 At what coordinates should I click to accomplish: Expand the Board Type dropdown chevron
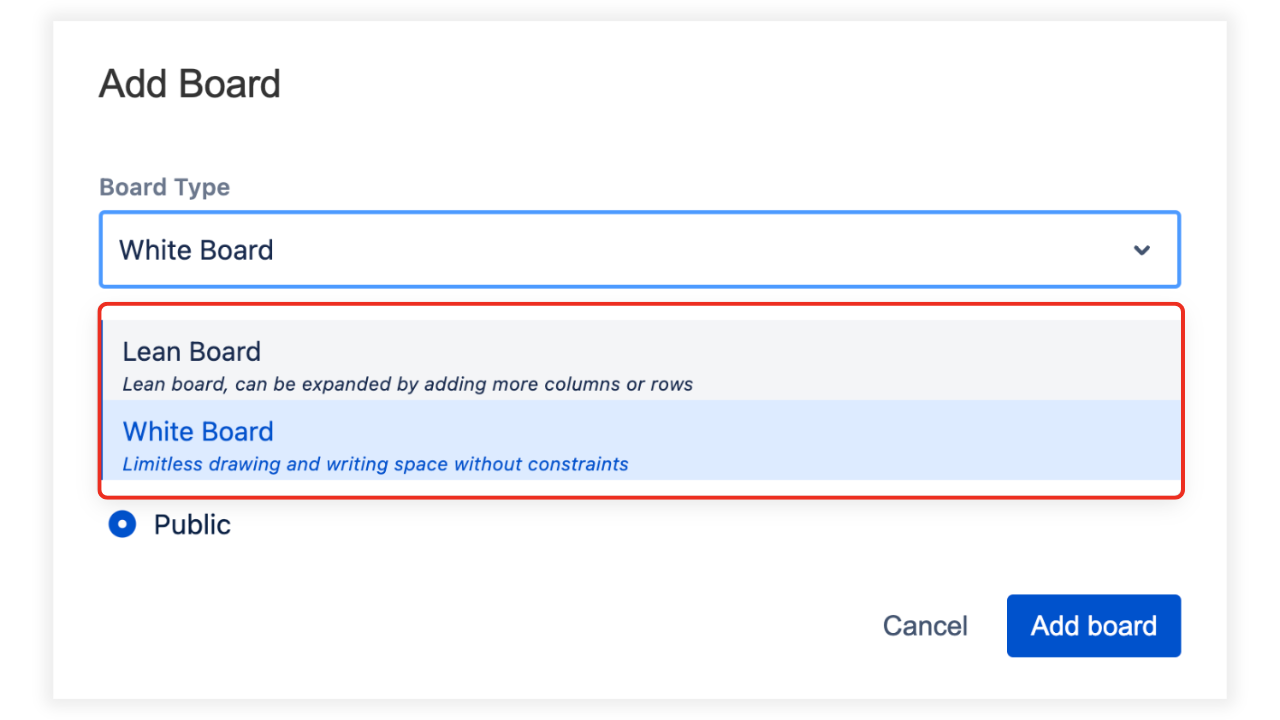[x=1141, y=250]
